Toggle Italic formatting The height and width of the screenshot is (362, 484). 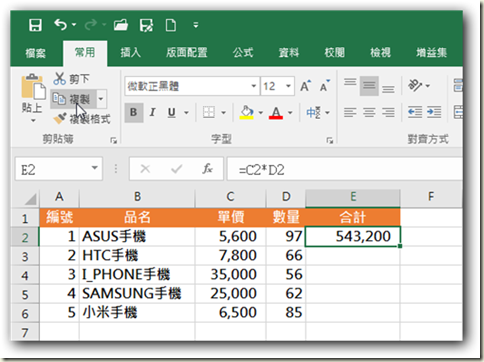pos(152,112)
